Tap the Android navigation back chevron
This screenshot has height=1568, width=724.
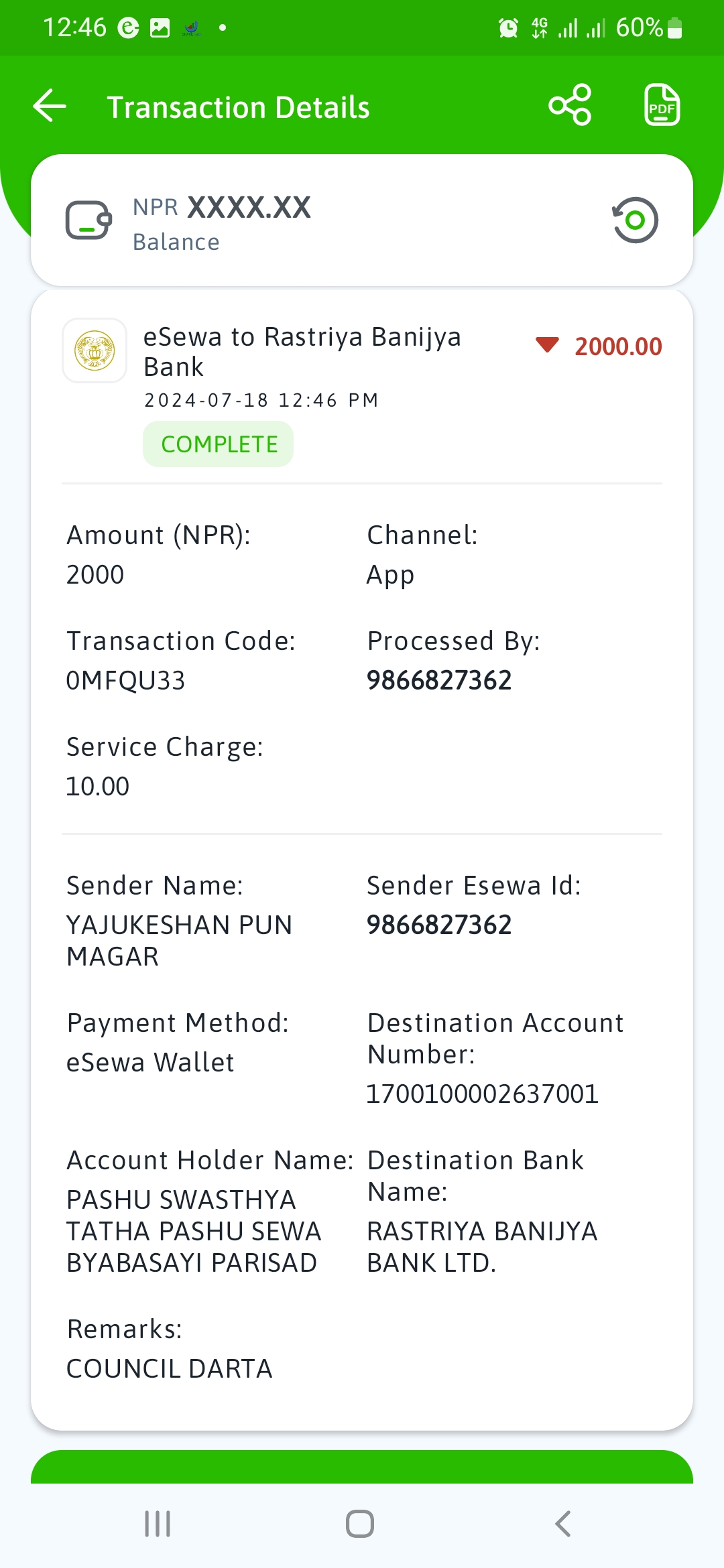563,1524
